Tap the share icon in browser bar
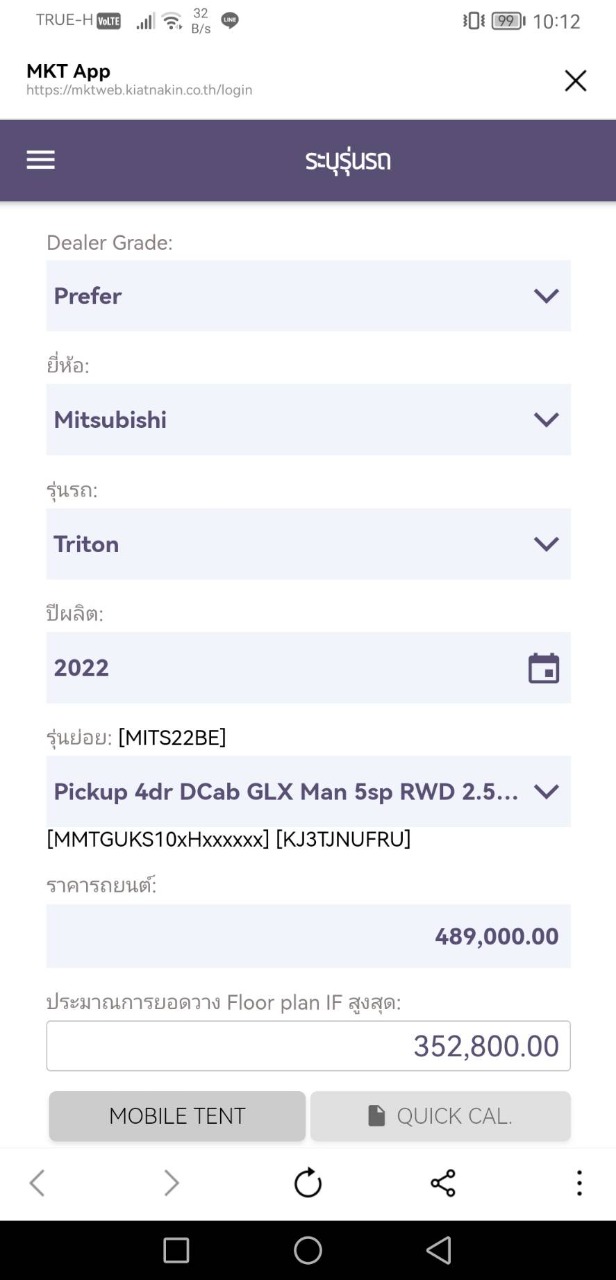The image size is (616, 1280). click(x=443, y=1184)
